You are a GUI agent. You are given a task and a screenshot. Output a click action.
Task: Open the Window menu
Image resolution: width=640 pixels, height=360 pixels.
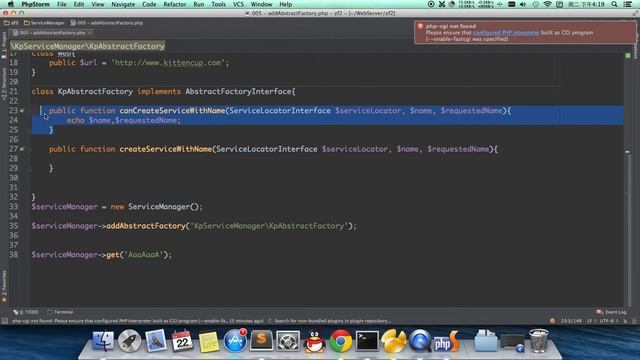click(261, 4)
